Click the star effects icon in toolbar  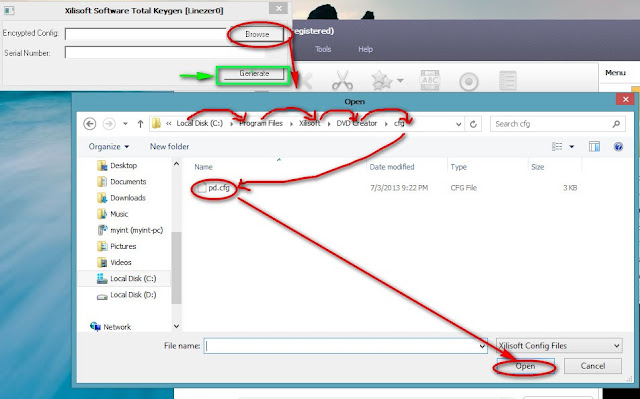382,80
